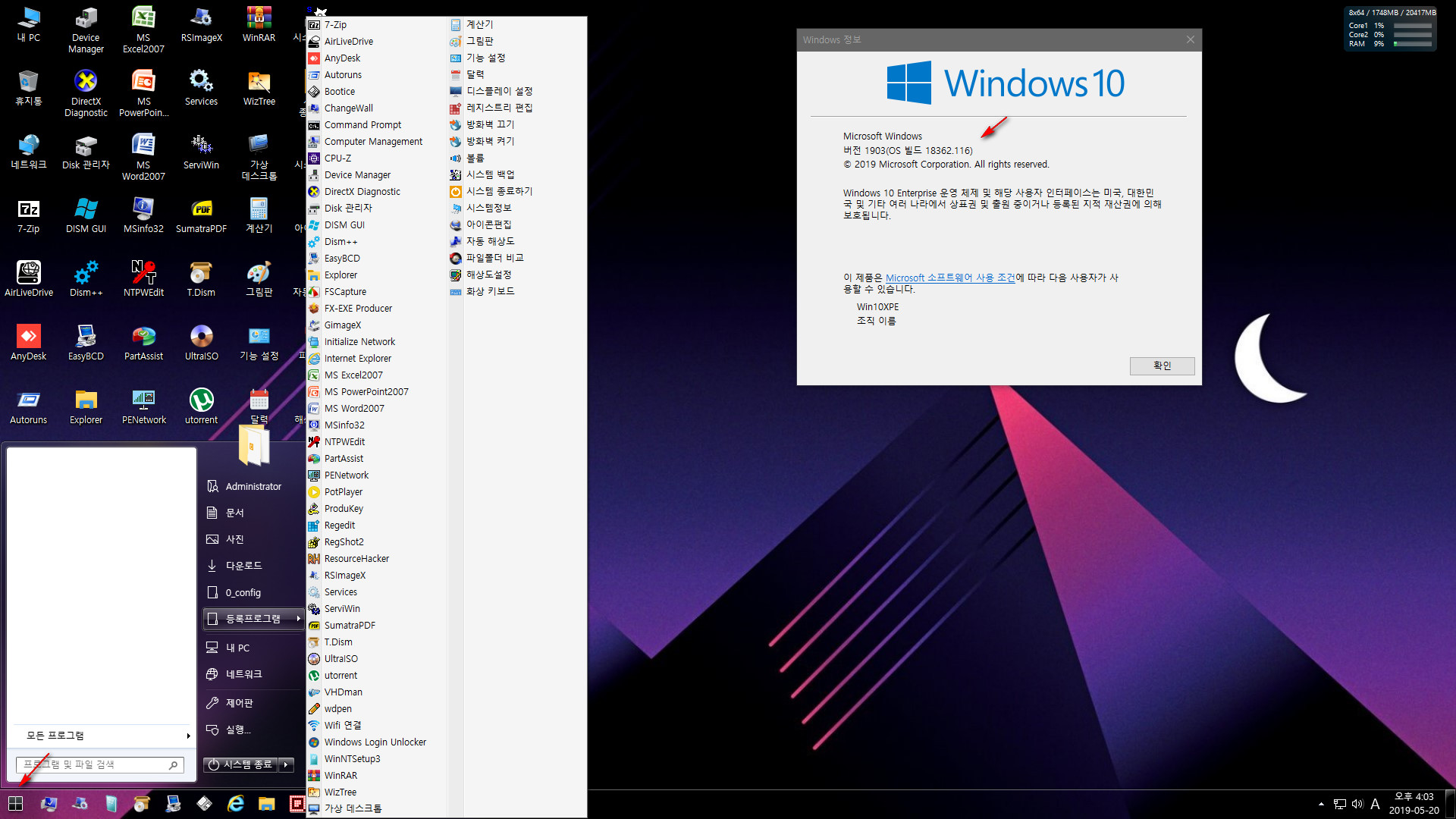Image resolution: width=1456 pixels, height=819 pixels.
Task: Open Microsoft 소프트웨어 사용 조건 link
Action: click(x=950, y=278)
